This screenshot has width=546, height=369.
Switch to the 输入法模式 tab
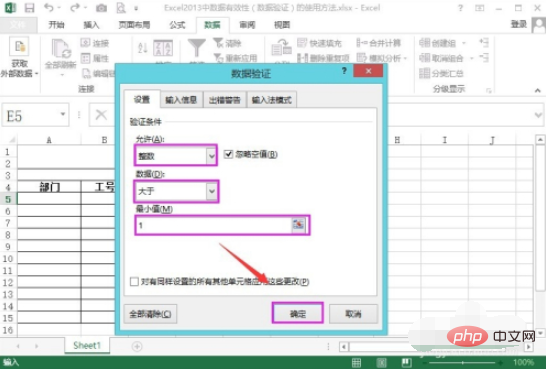coord(272,100)
